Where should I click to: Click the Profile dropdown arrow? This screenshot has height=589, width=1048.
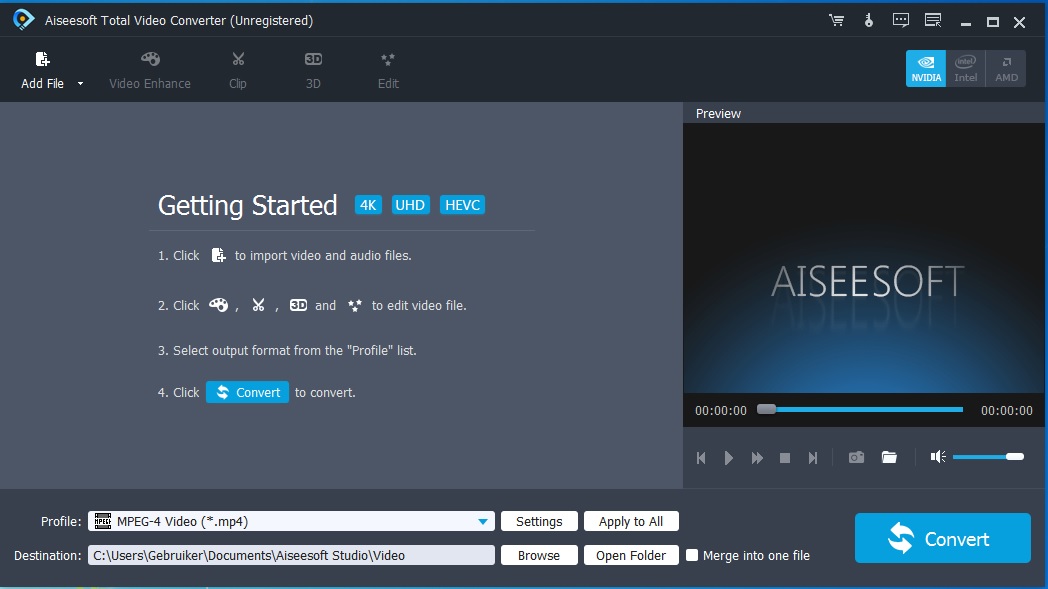[483, 521]
